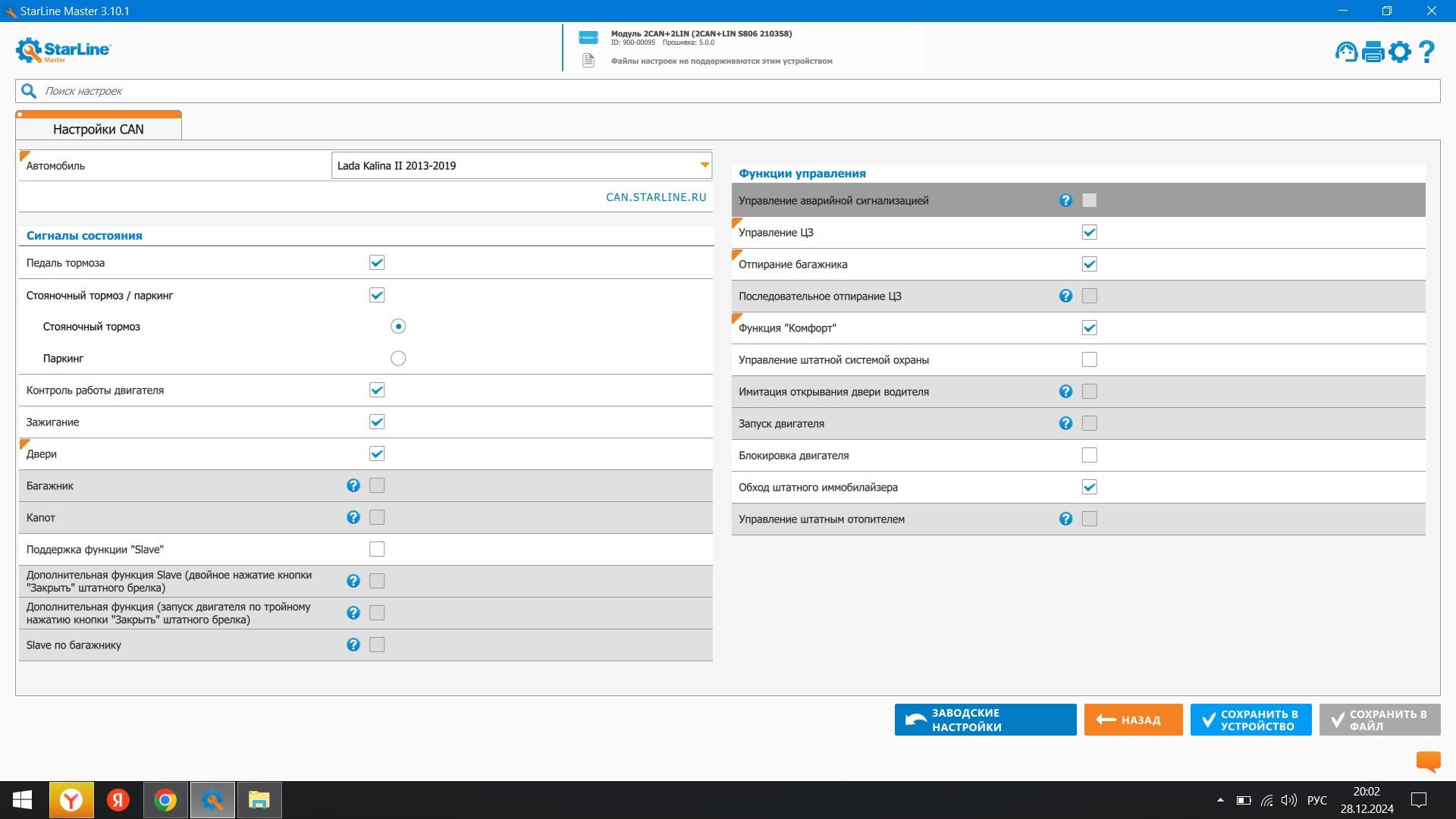Click the module device icon
Image resolution: width=1456 pixels, height=819 pixels.
pos(588,37)
